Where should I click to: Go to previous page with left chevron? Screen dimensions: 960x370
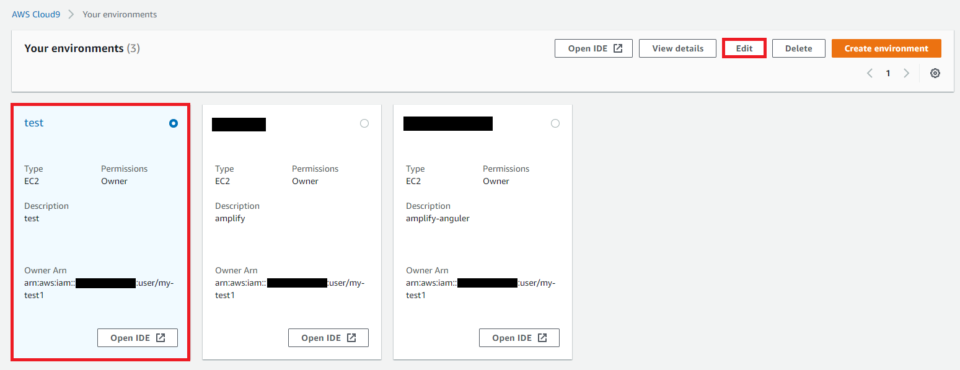click(x=869, y=74)
